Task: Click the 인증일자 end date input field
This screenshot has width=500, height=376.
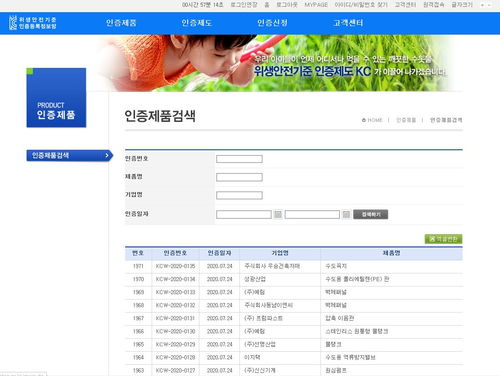Action: coord(312,214)
